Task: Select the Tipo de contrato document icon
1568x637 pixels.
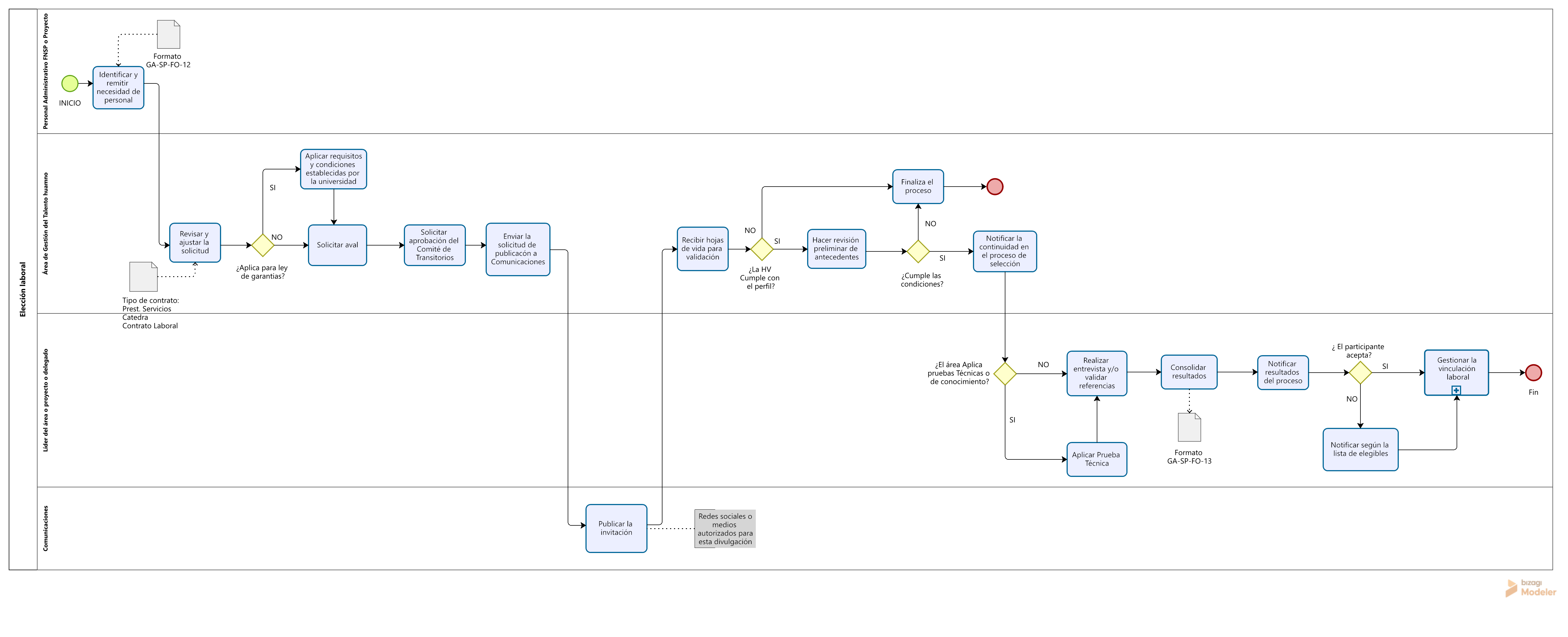Action: [144, 277]
